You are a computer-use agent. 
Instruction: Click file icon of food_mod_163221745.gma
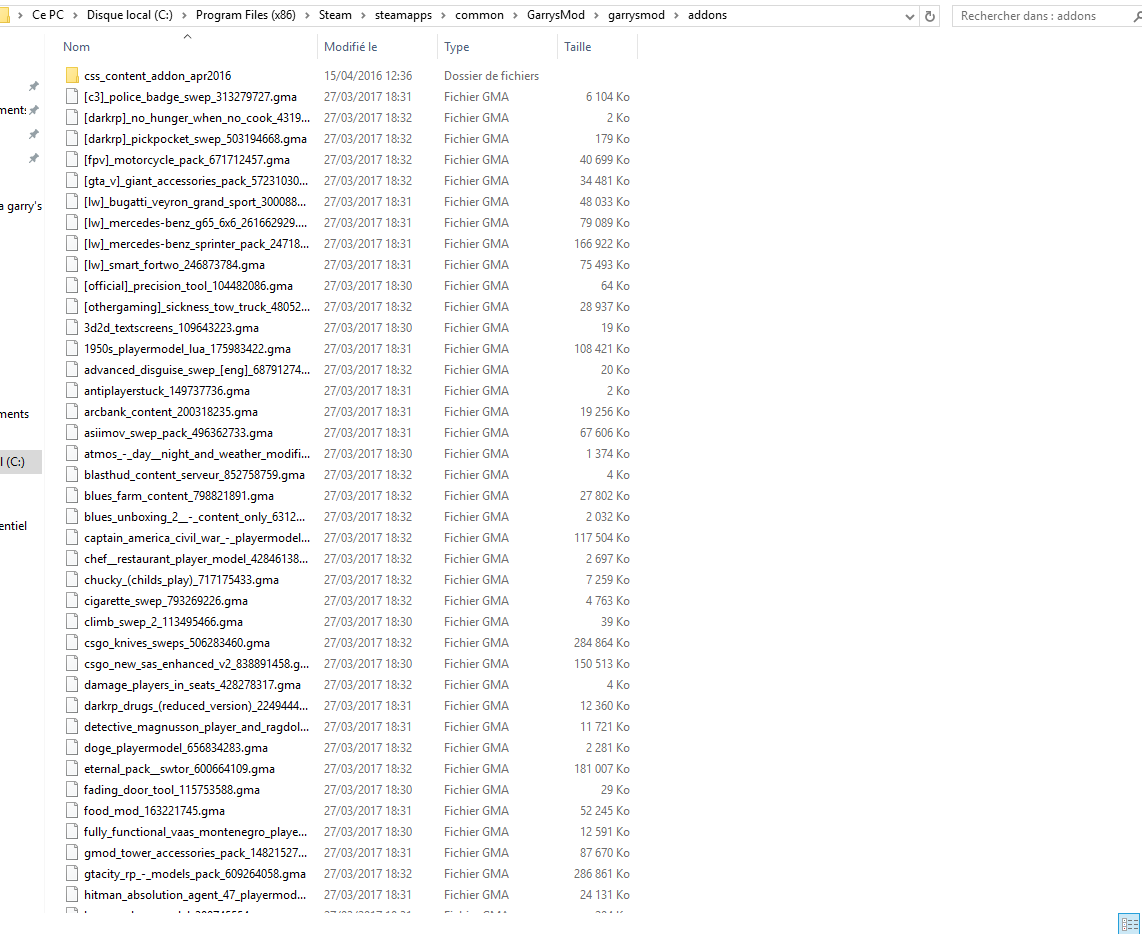[x=71, y=810]
